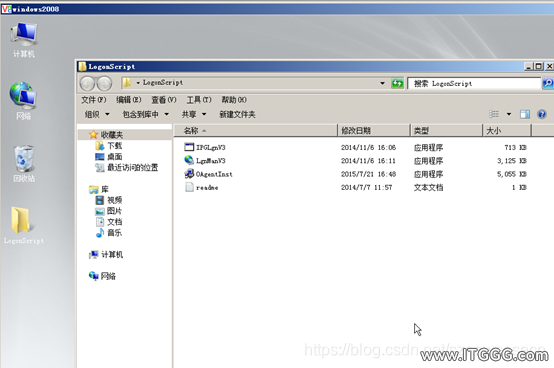Click 网络 in the navigation pane
The height and width of the screenshot is (368, 554).
click(102, 276)
